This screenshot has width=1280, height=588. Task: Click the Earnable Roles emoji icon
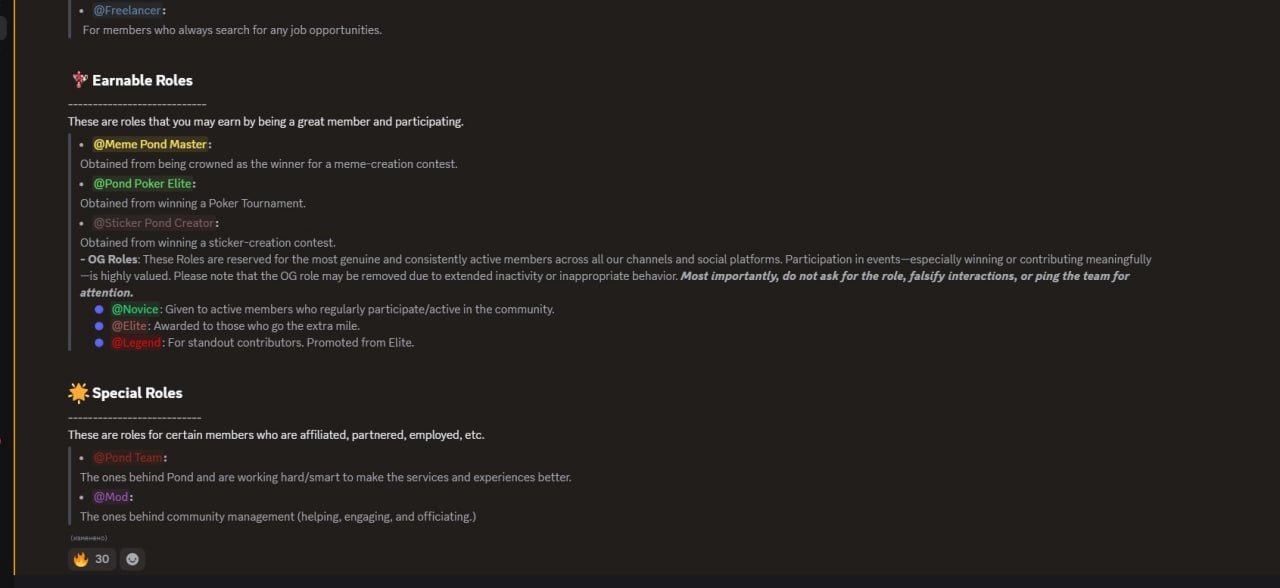pos(79,80)
